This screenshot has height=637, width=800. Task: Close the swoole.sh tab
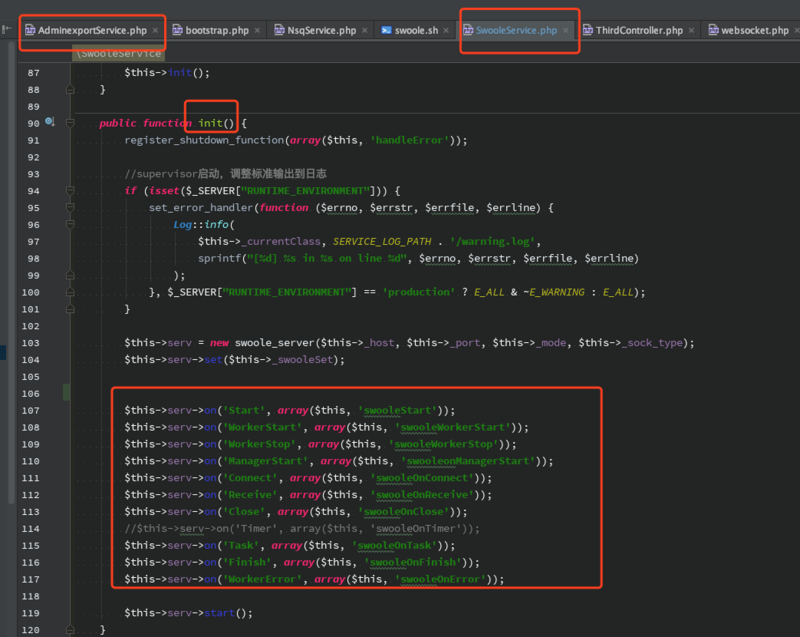tap(446, 31)
